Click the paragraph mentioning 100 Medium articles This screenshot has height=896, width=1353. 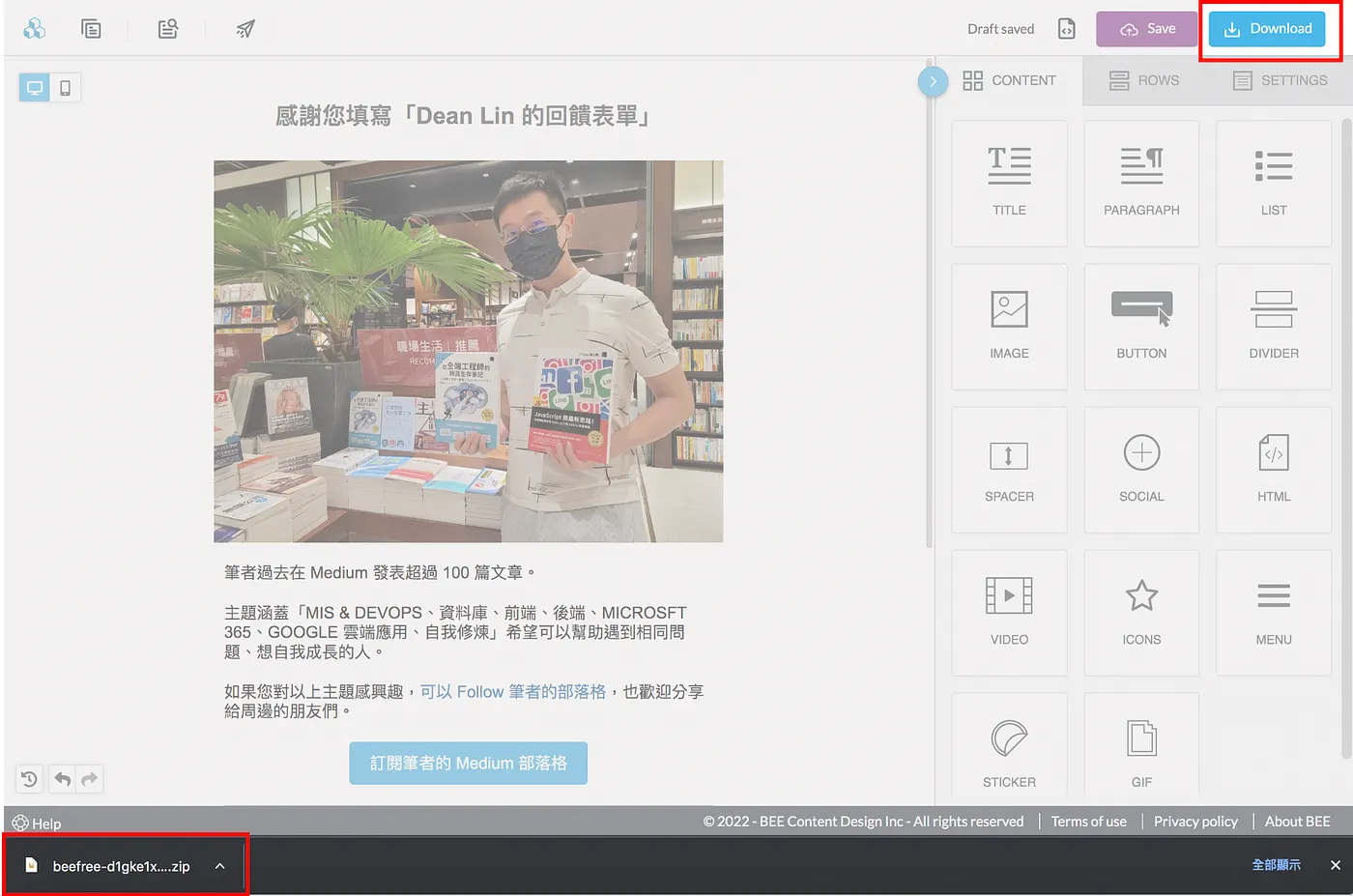point(381,573)
